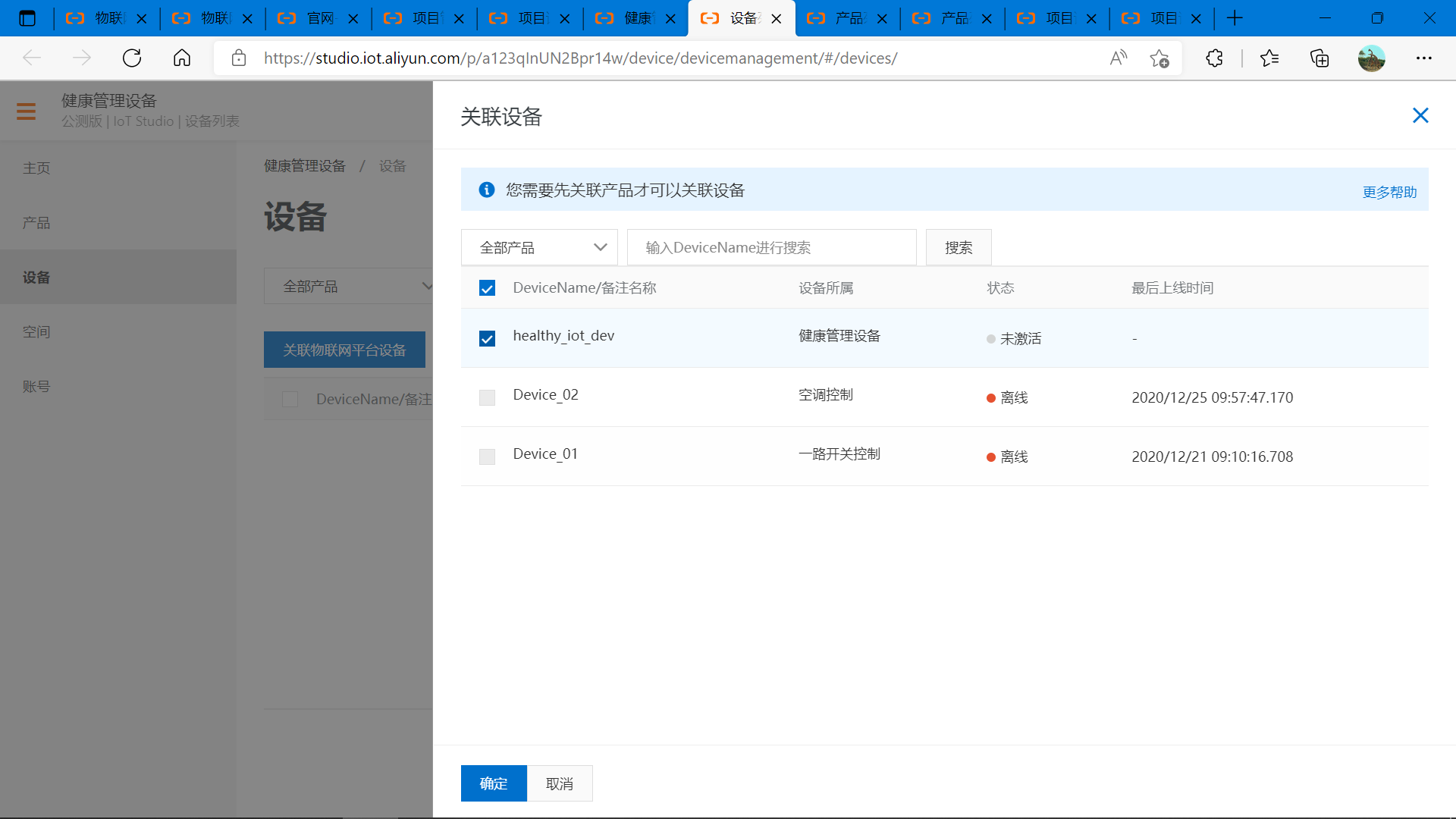Click the 确定 confirm button
1456x819 pixels.
tap(493, 783)
